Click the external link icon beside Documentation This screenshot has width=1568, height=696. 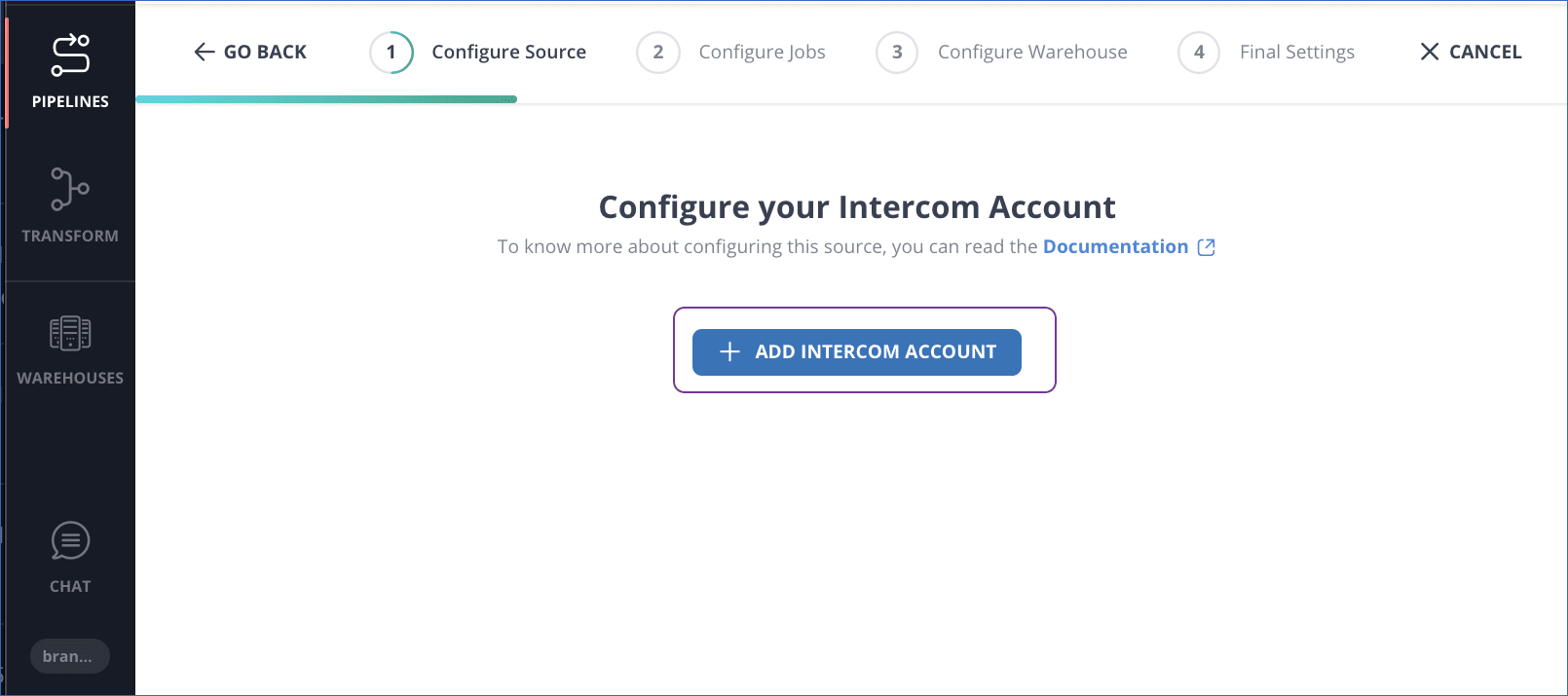pyautogui.click(x=1207, y=247)
